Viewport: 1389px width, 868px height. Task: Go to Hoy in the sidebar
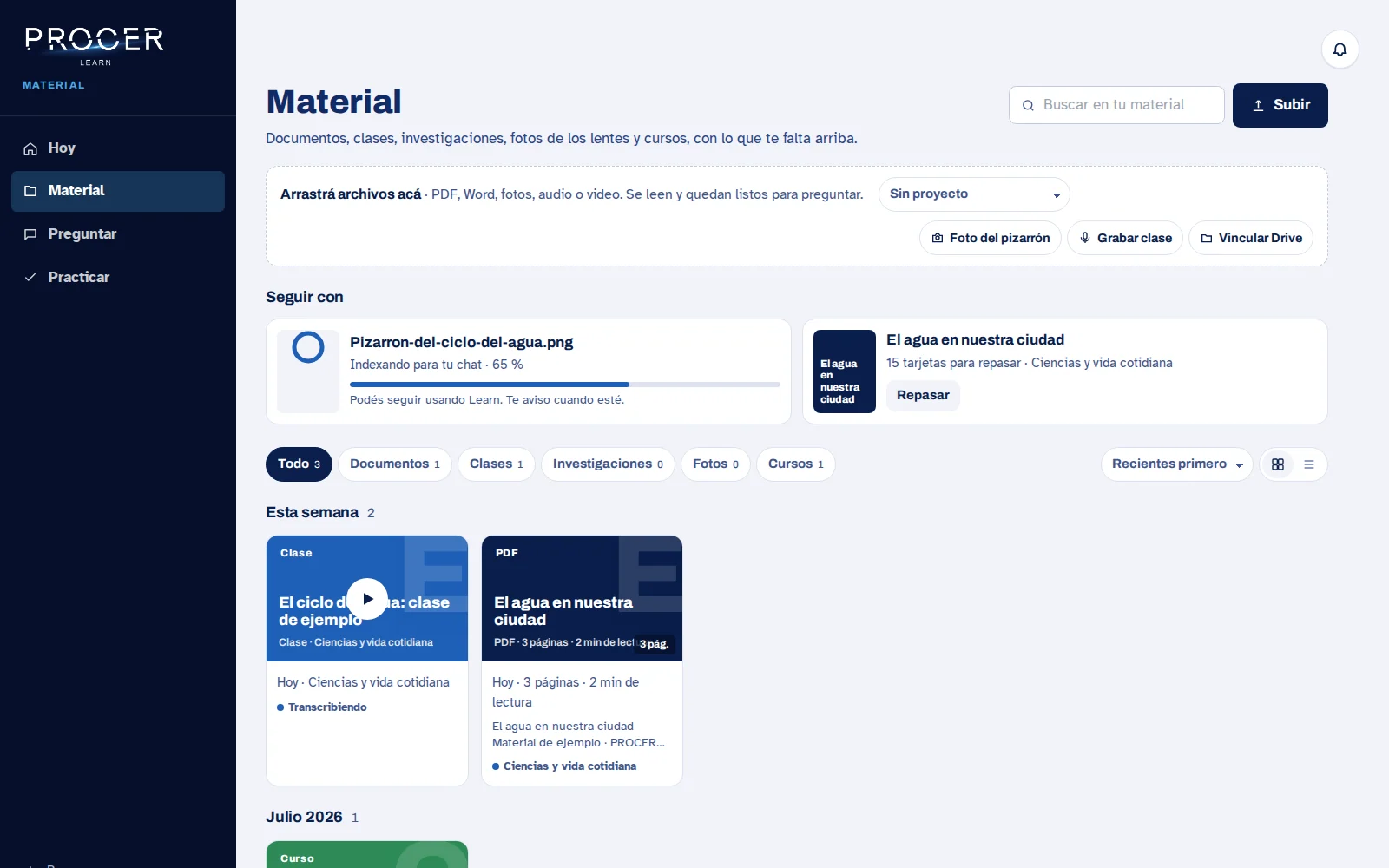tap(118, 148)
